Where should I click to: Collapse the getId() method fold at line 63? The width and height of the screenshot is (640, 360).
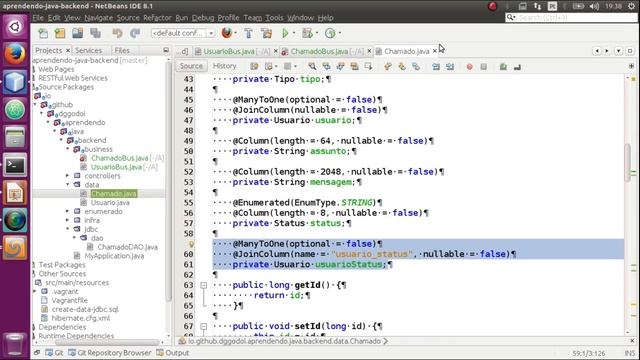pyautogui.click(x=203, y=285)
